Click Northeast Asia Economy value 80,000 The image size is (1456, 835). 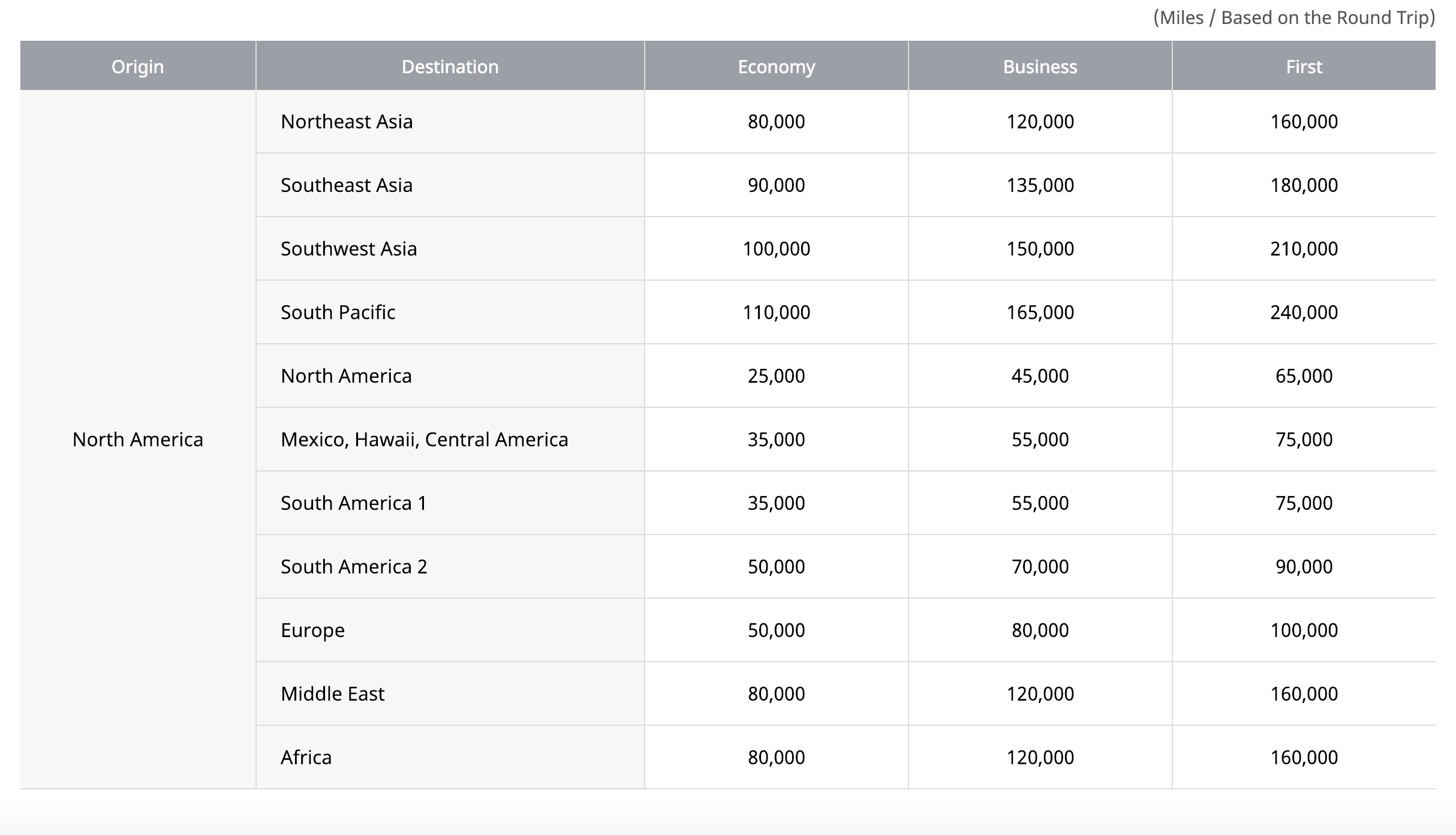click(x=776, y=121)
